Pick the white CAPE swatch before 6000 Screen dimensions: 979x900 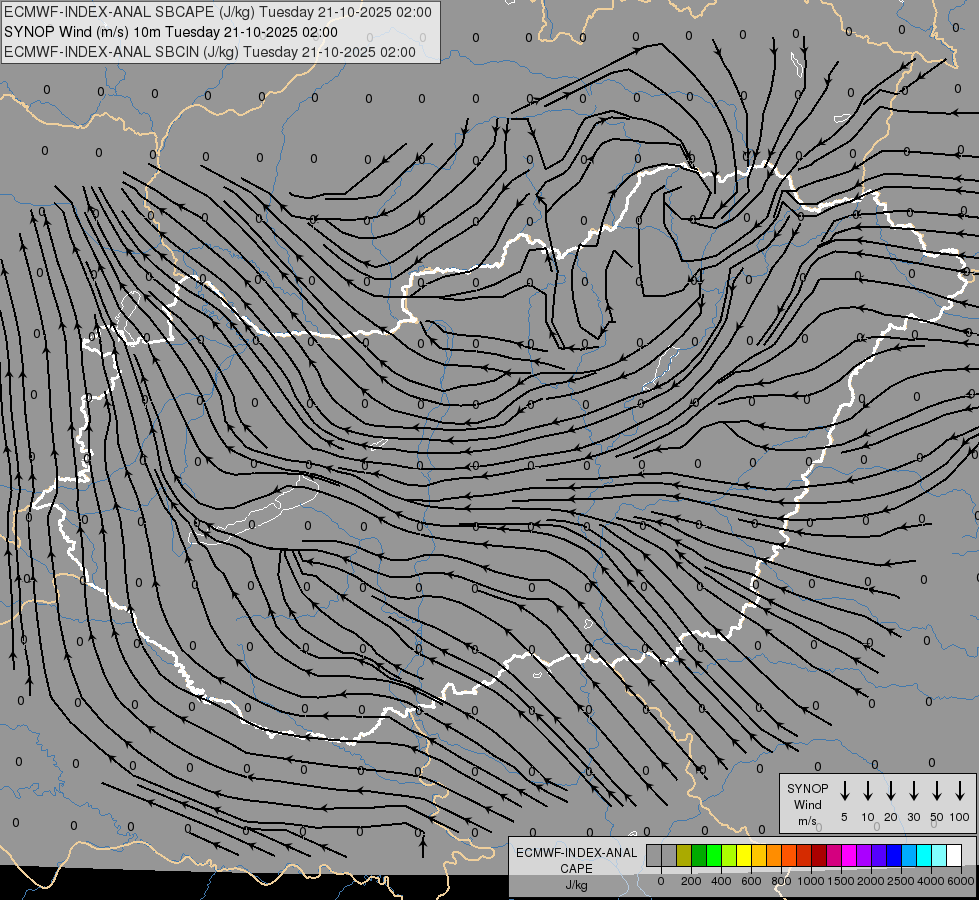(954, 855)
